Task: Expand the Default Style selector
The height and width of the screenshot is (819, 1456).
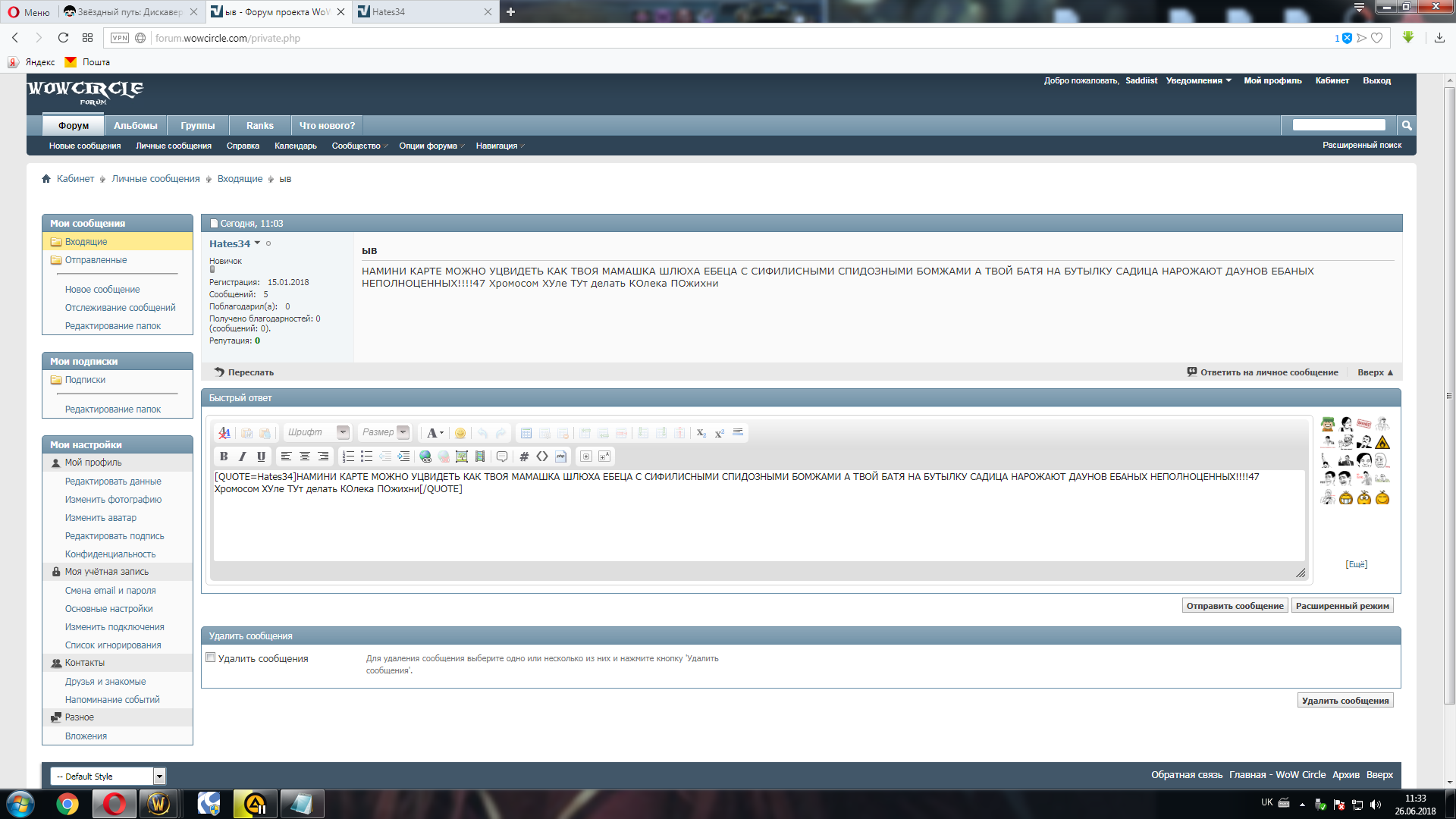Action: coord(159,776)
